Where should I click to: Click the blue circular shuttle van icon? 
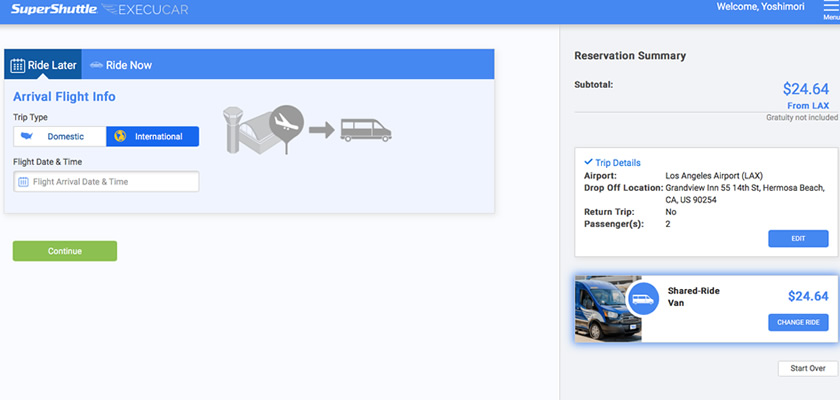pyautogui.click(x=643, y=299)
